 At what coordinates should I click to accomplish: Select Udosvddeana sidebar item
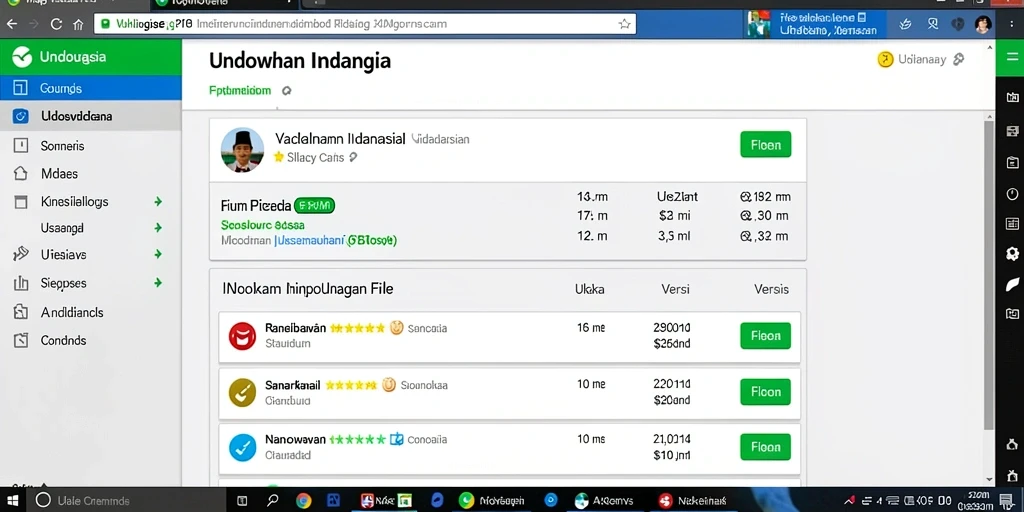click(91, 116)
